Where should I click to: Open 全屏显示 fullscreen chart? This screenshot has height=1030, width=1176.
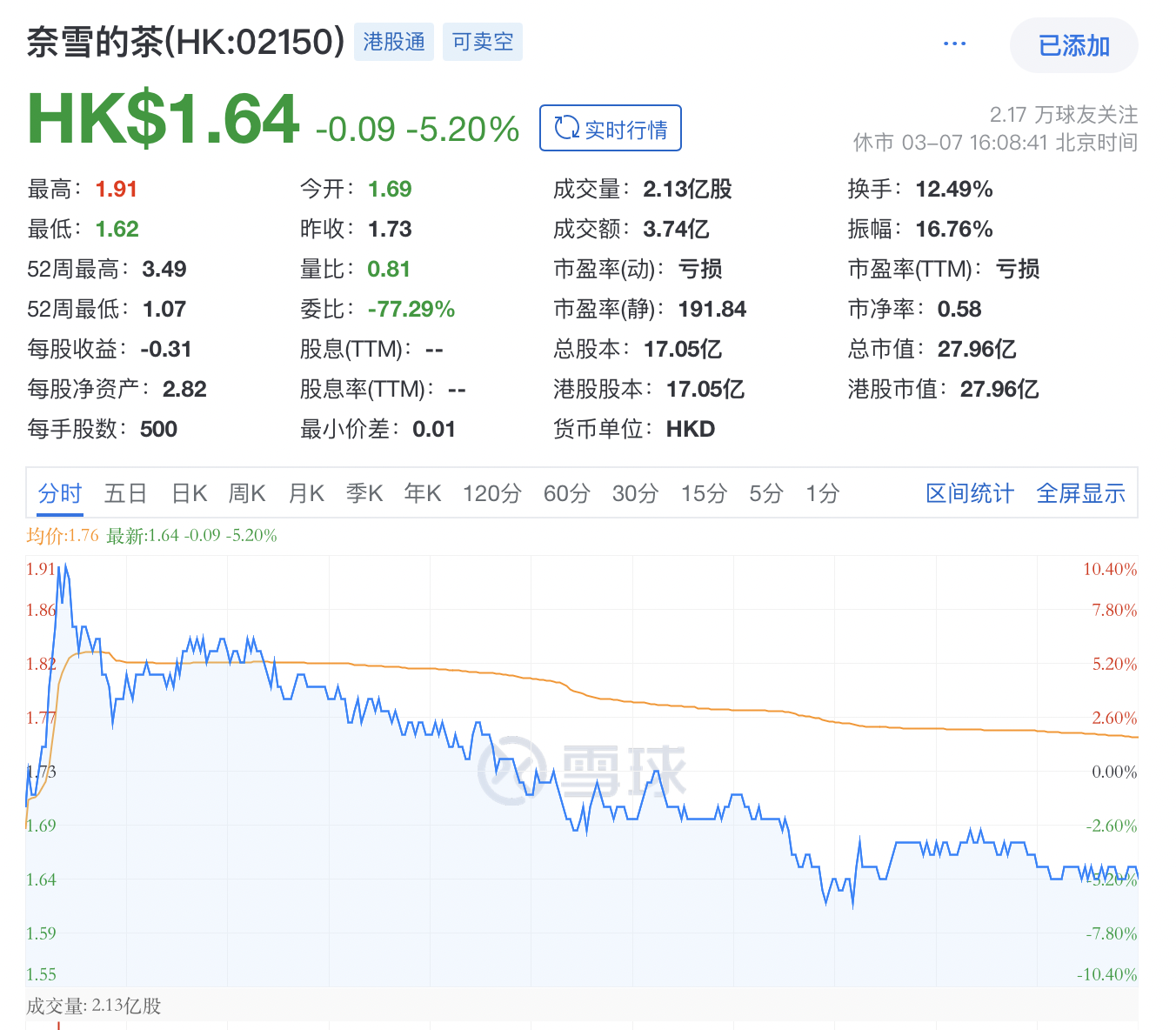pos(1081,493)
